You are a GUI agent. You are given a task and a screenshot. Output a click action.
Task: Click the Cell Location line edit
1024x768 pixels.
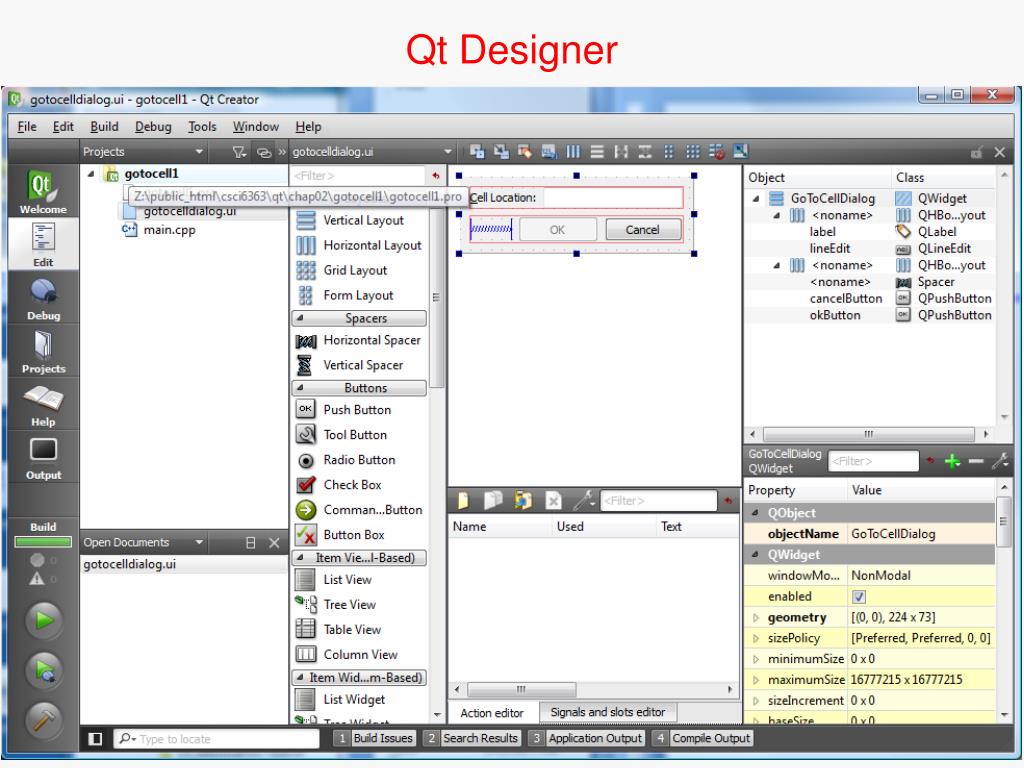pos(613,197)
